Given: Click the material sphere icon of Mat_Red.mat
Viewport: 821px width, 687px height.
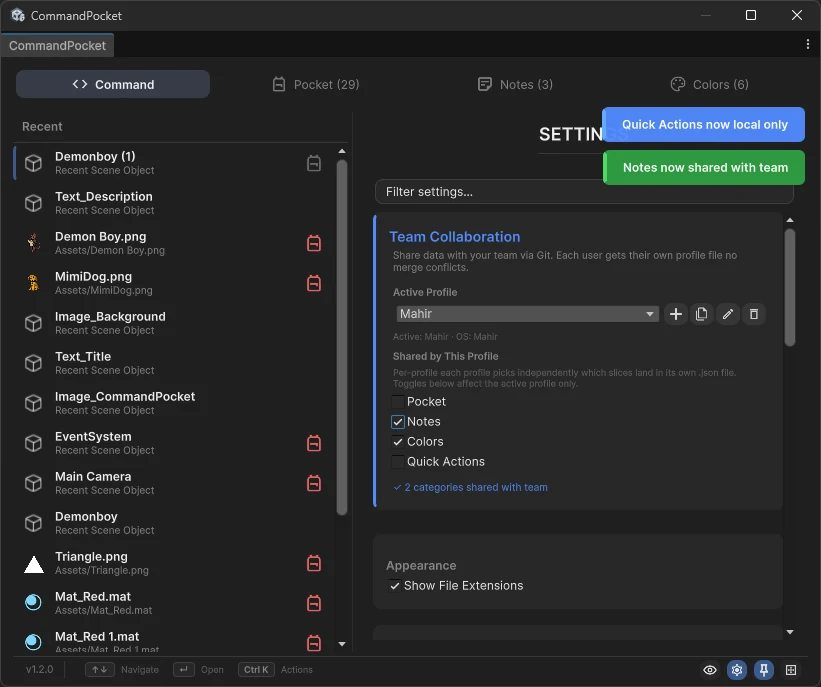Looking at the screenshot, I should (x=34, y=603).
